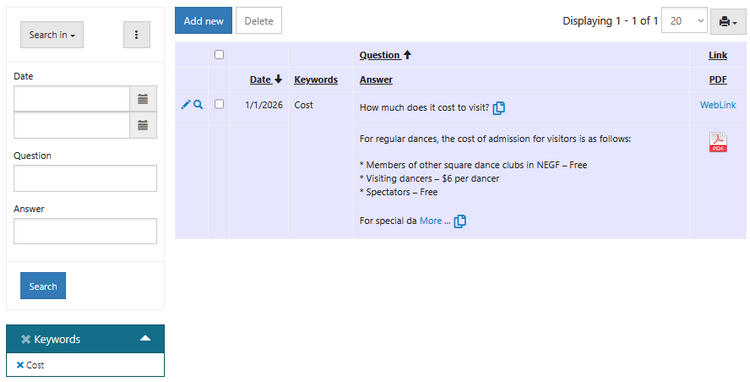Viewport: 750px width, 382px height.
Task: Click the Add new button
Action: click(203, 21)
